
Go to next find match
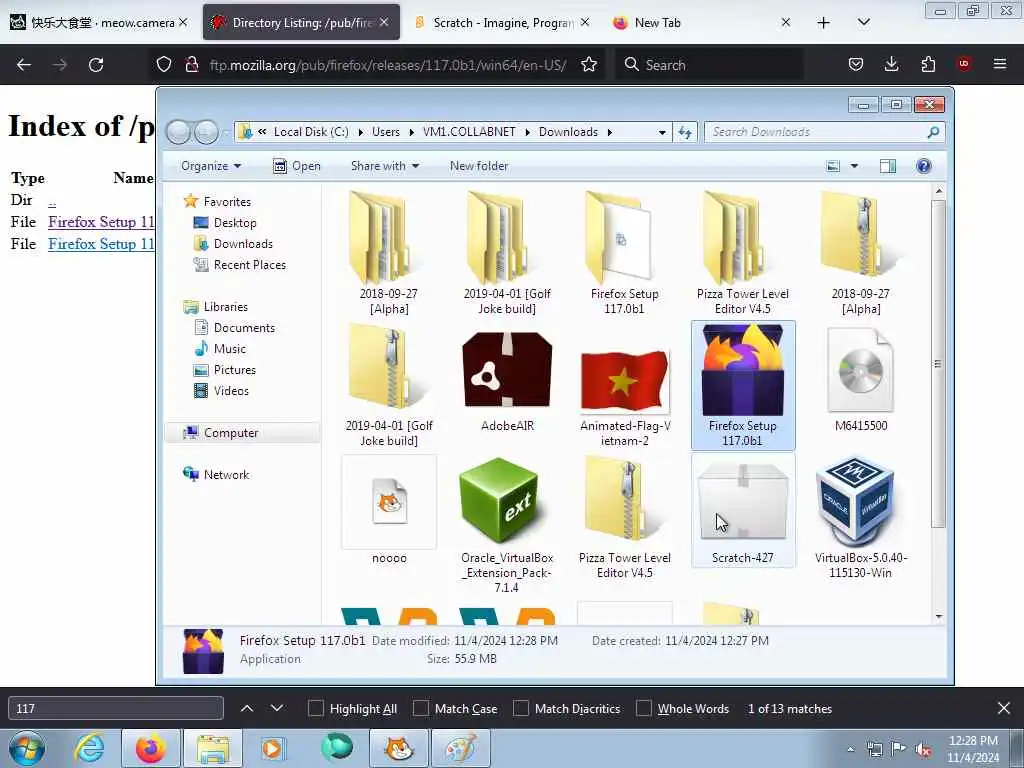click(x=277, y=708)
